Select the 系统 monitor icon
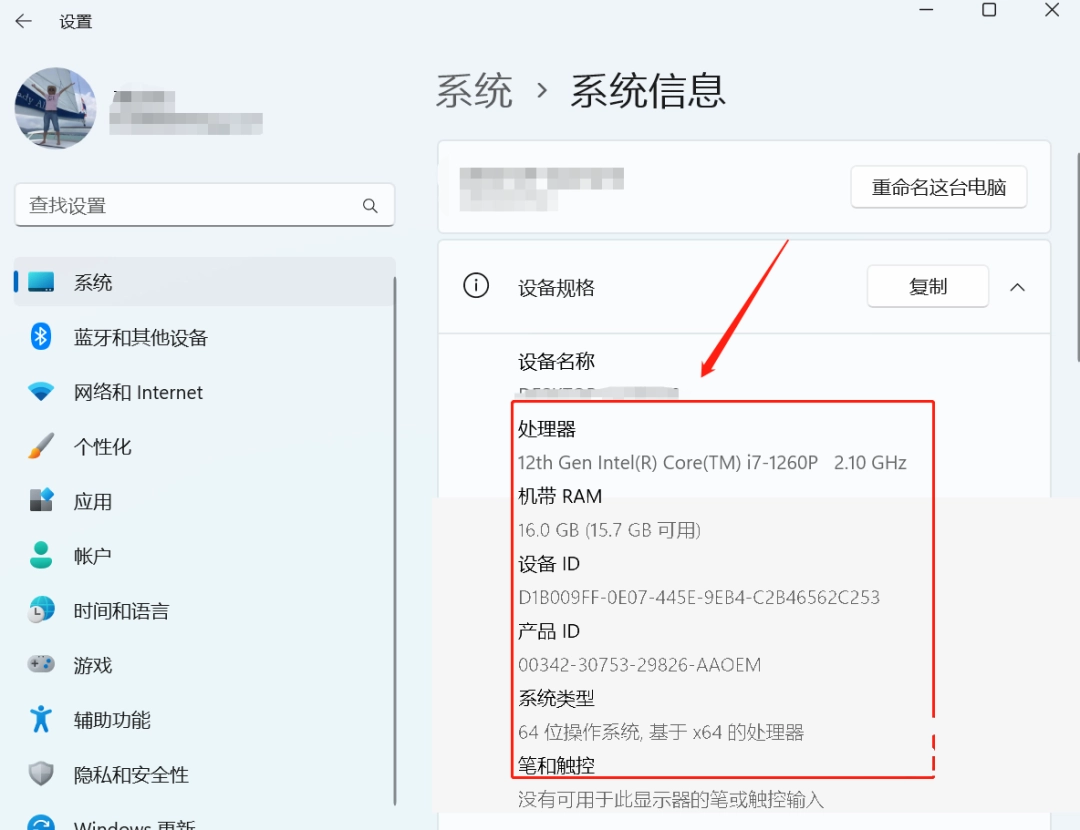Image resolution: width=1080 pixels, height=830 pixels. pyautogui.click(x=41, y=282)
